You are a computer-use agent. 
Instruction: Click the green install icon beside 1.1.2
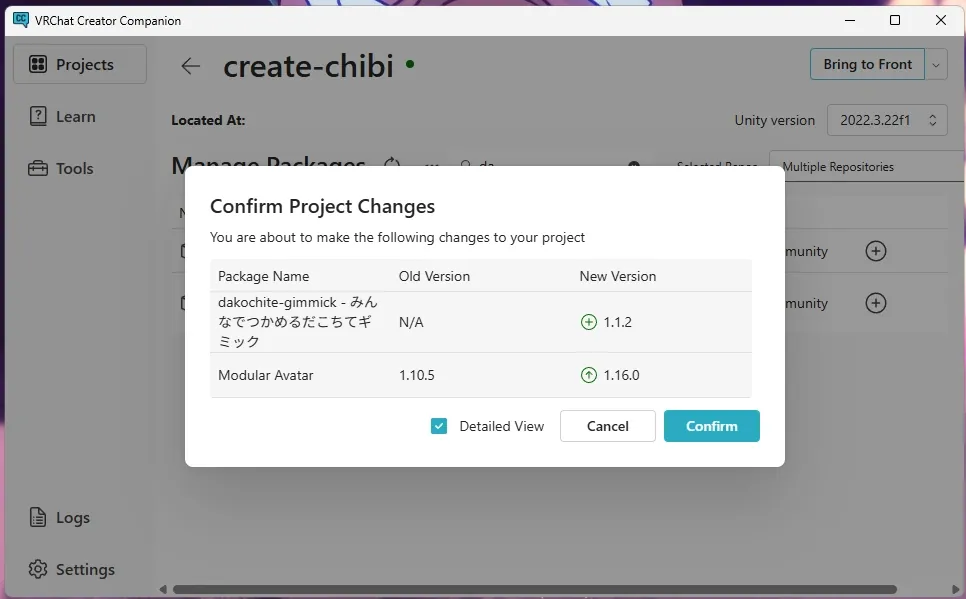[588, 322]
